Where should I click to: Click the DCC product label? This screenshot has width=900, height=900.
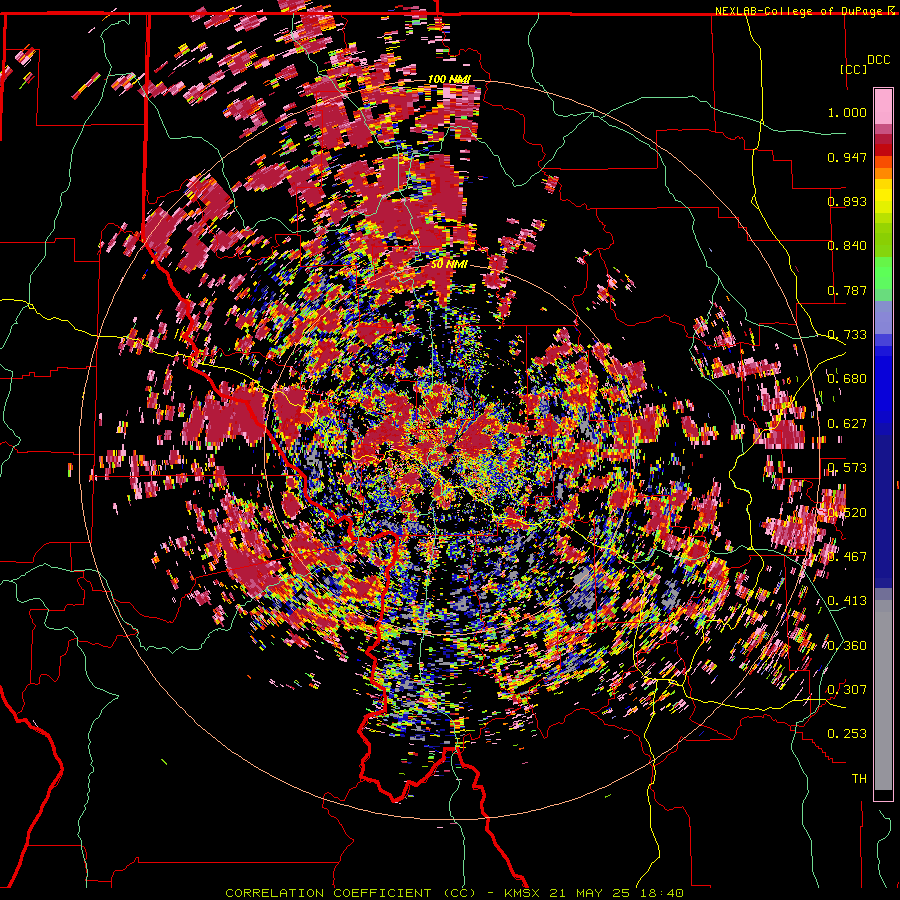(x=879, y=60)
